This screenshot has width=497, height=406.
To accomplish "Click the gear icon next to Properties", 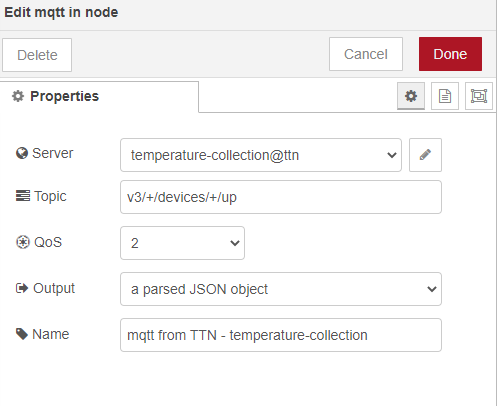I will click(18, 96).
